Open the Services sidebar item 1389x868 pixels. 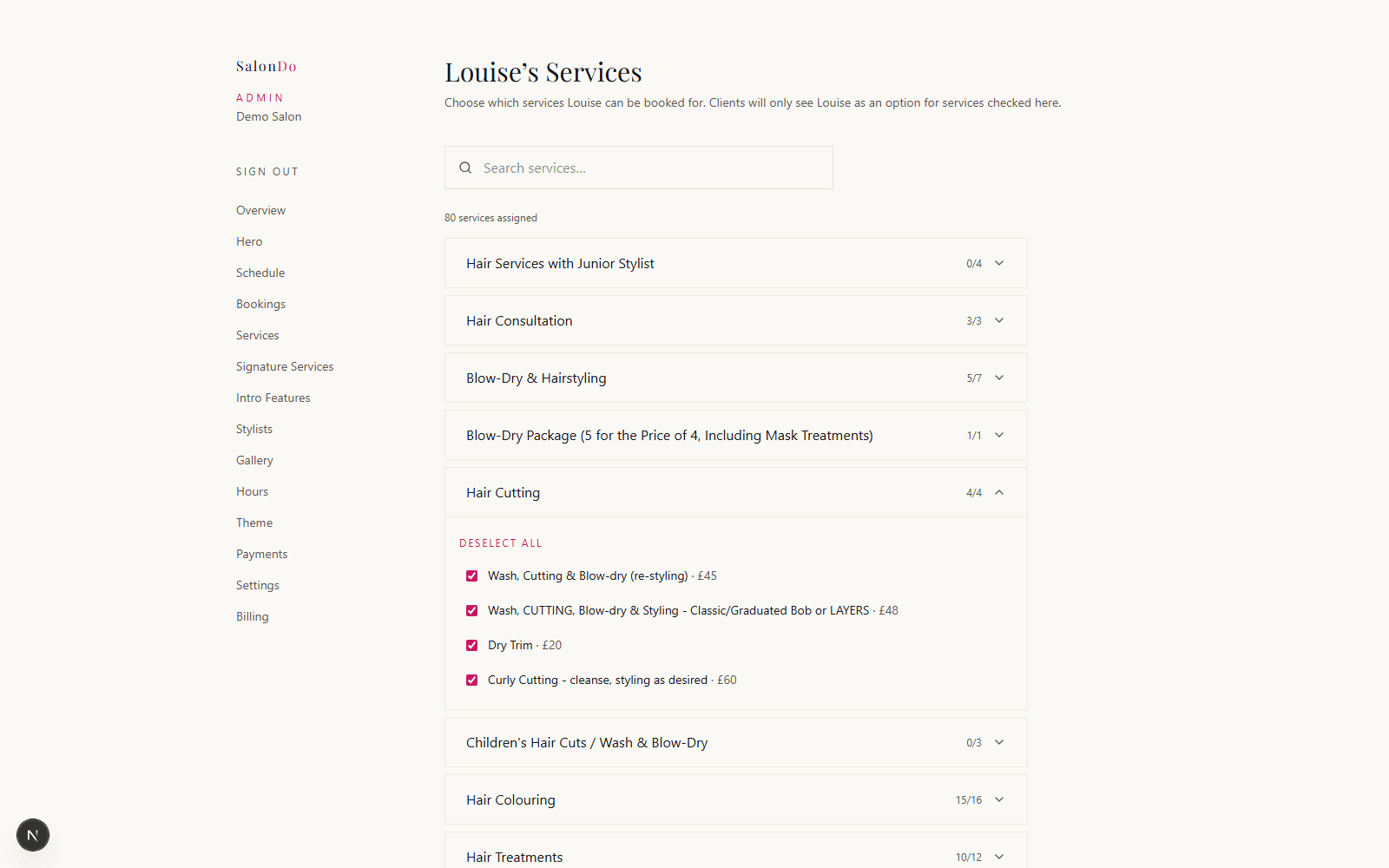[258, 335]
